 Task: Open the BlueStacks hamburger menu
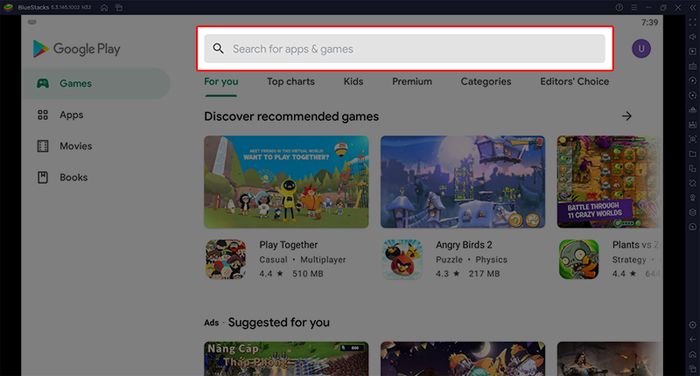click(x=634, y=8)
